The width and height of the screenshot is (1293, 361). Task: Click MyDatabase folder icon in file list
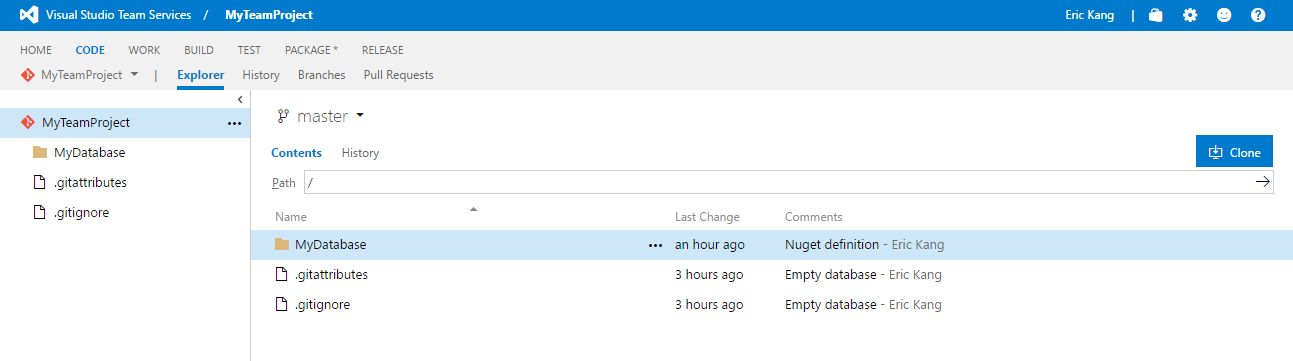click(282, 244)
